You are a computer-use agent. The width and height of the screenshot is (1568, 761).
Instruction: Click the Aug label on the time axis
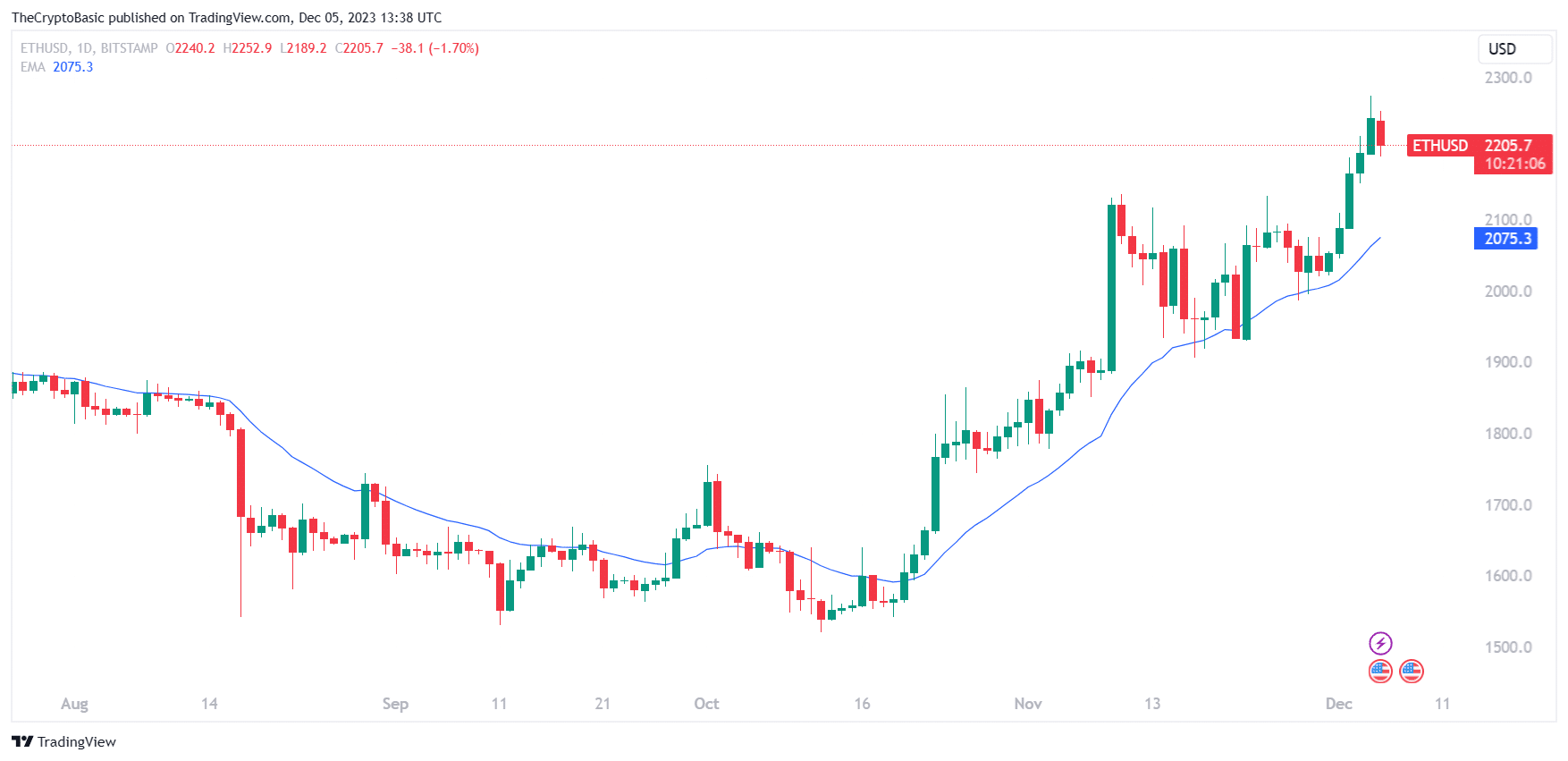74,704
